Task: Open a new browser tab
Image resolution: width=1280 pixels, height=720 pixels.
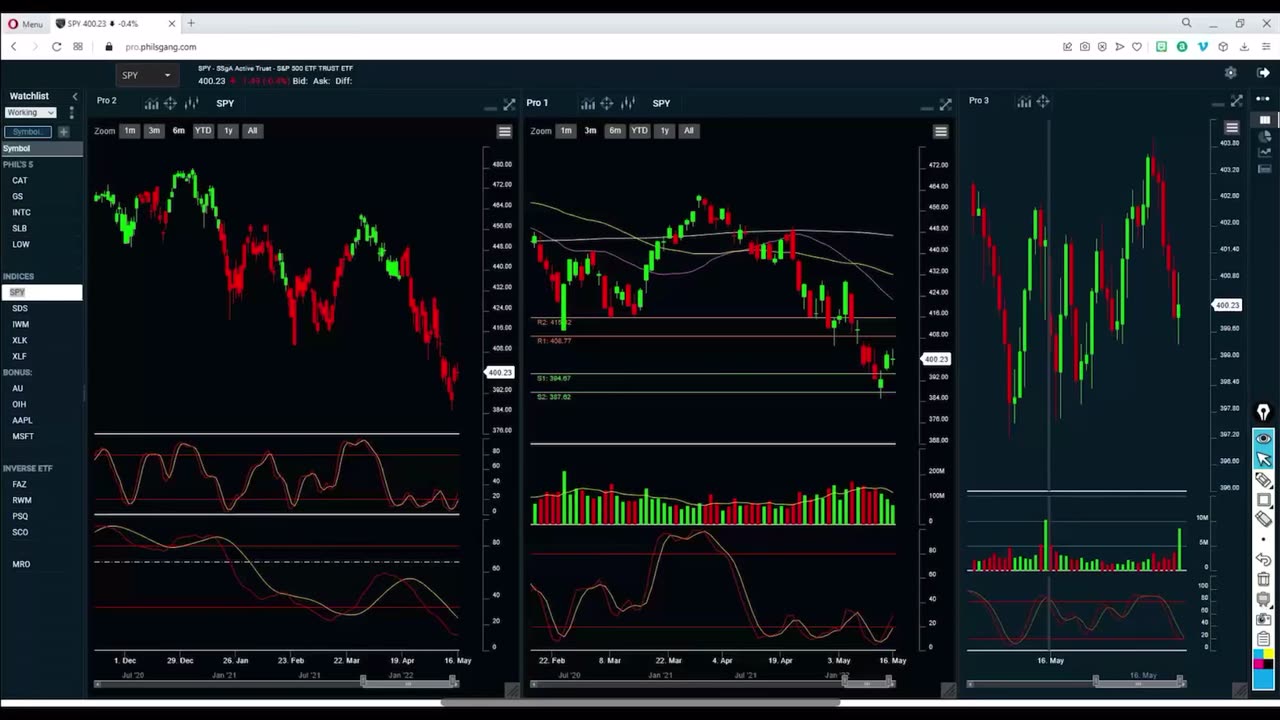Action: coord(191,23)
